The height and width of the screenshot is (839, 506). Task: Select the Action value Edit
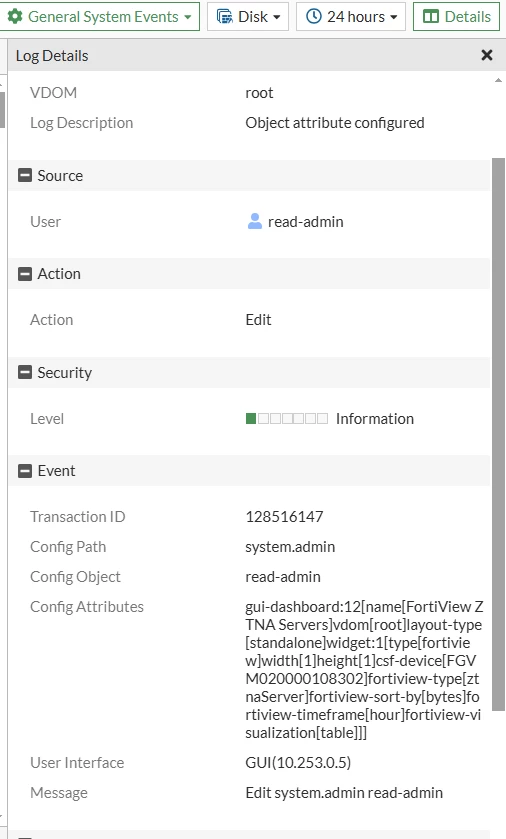[x=258, y=319]
